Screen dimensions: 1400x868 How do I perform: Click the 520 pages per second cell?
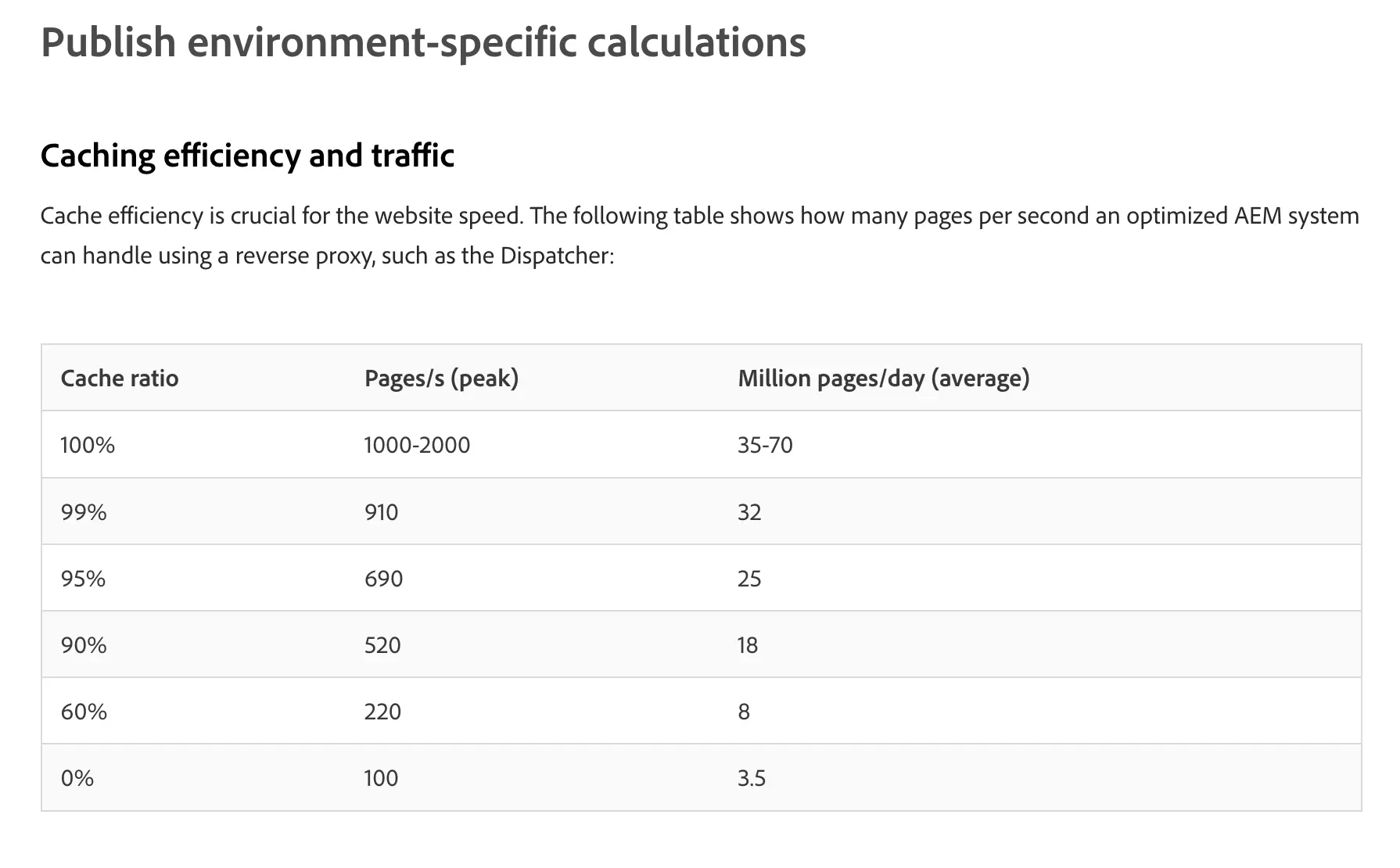click(382, 645)
